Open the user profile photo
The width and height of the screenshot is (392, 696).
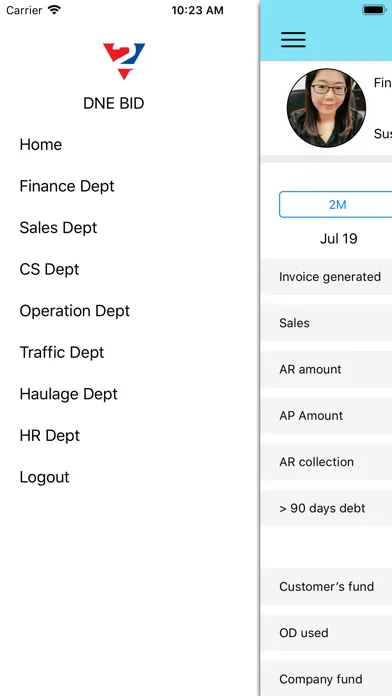coord(326,107)
